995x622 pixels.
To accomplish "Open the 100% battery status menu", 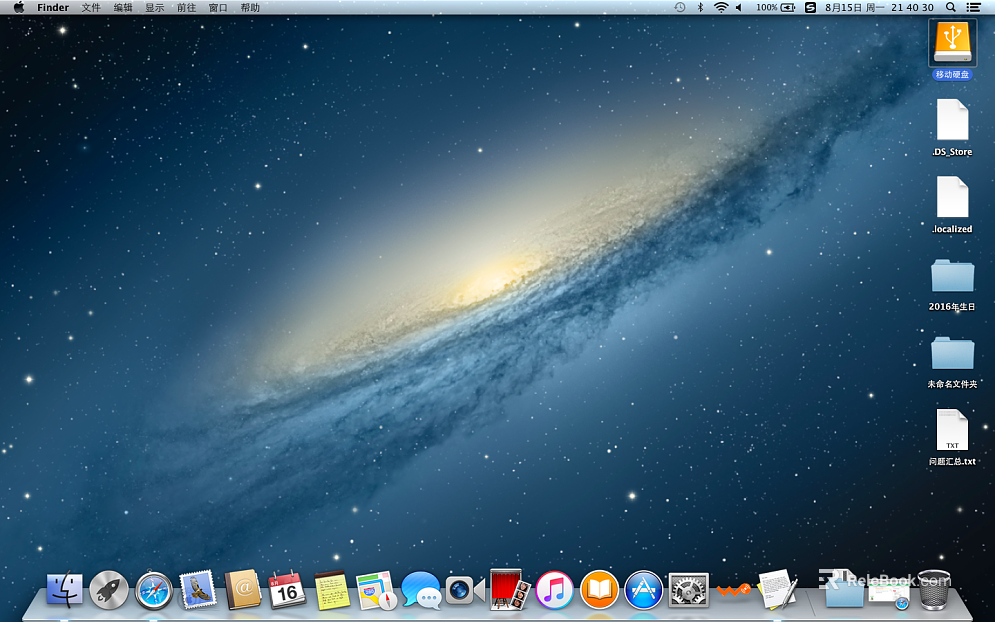I will point(775,8).
